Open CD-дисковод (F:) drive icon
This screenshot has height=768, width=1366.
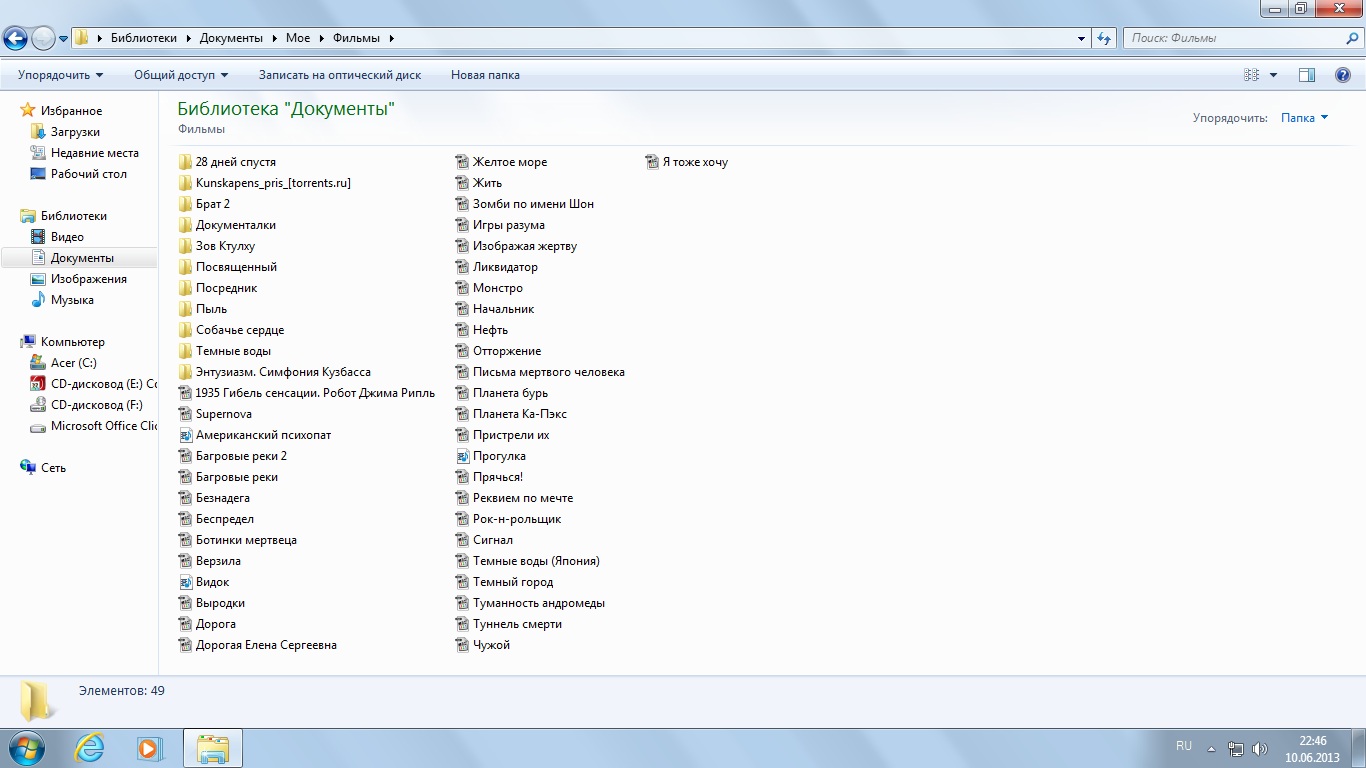coord(38,405)
